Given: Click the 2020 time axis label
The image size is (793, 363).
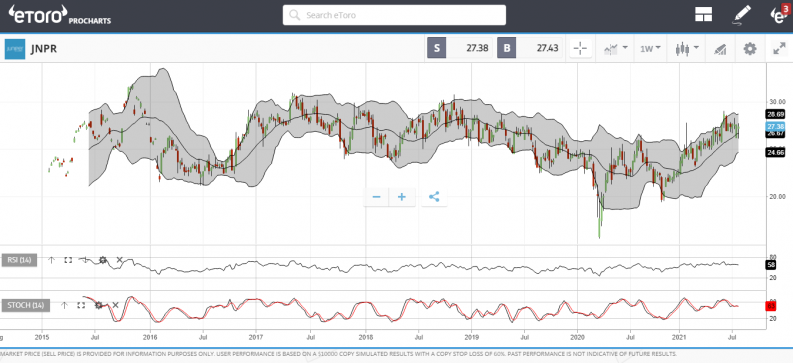Looking at the screenshot, I should point(578,336).
